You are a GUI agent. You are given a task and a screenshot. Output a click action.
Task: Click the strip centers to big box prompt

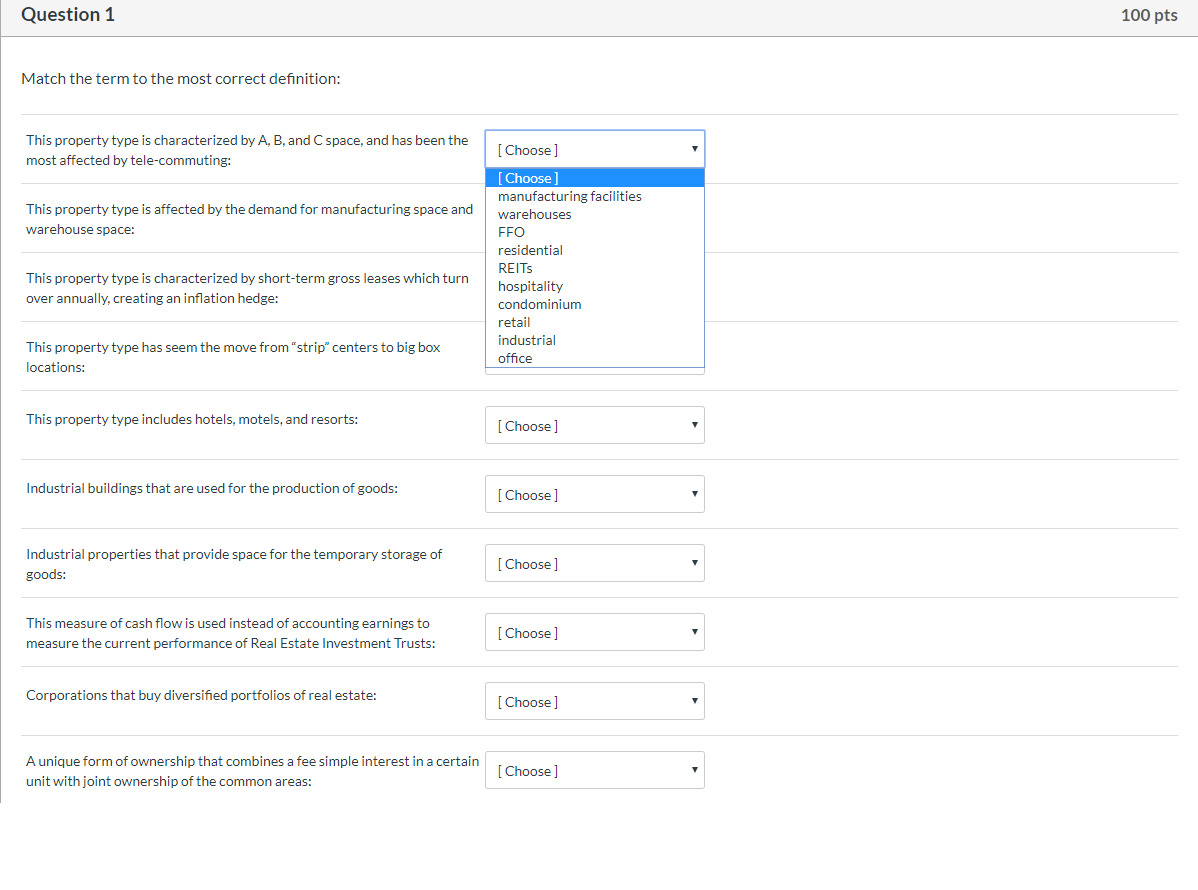click(x=233, y=357)
